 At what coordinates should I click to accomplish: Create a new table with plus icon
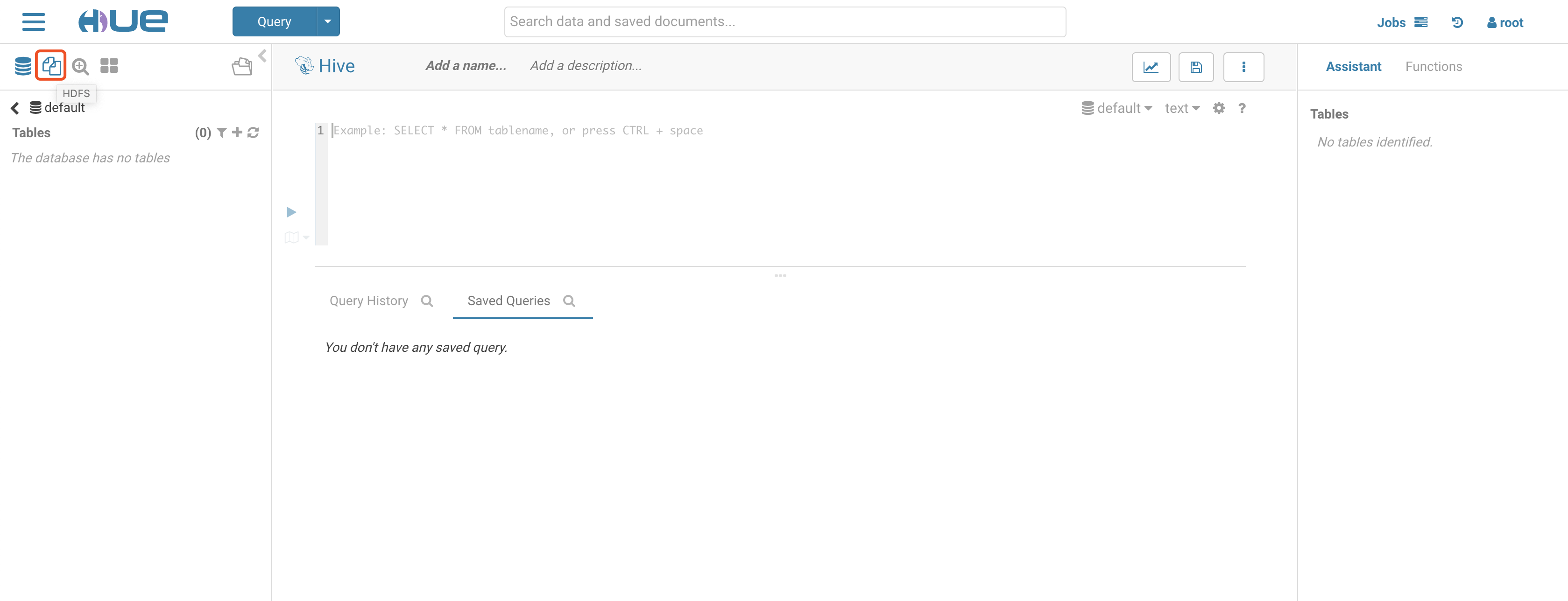pyautogui.click(x=237, y=132)
